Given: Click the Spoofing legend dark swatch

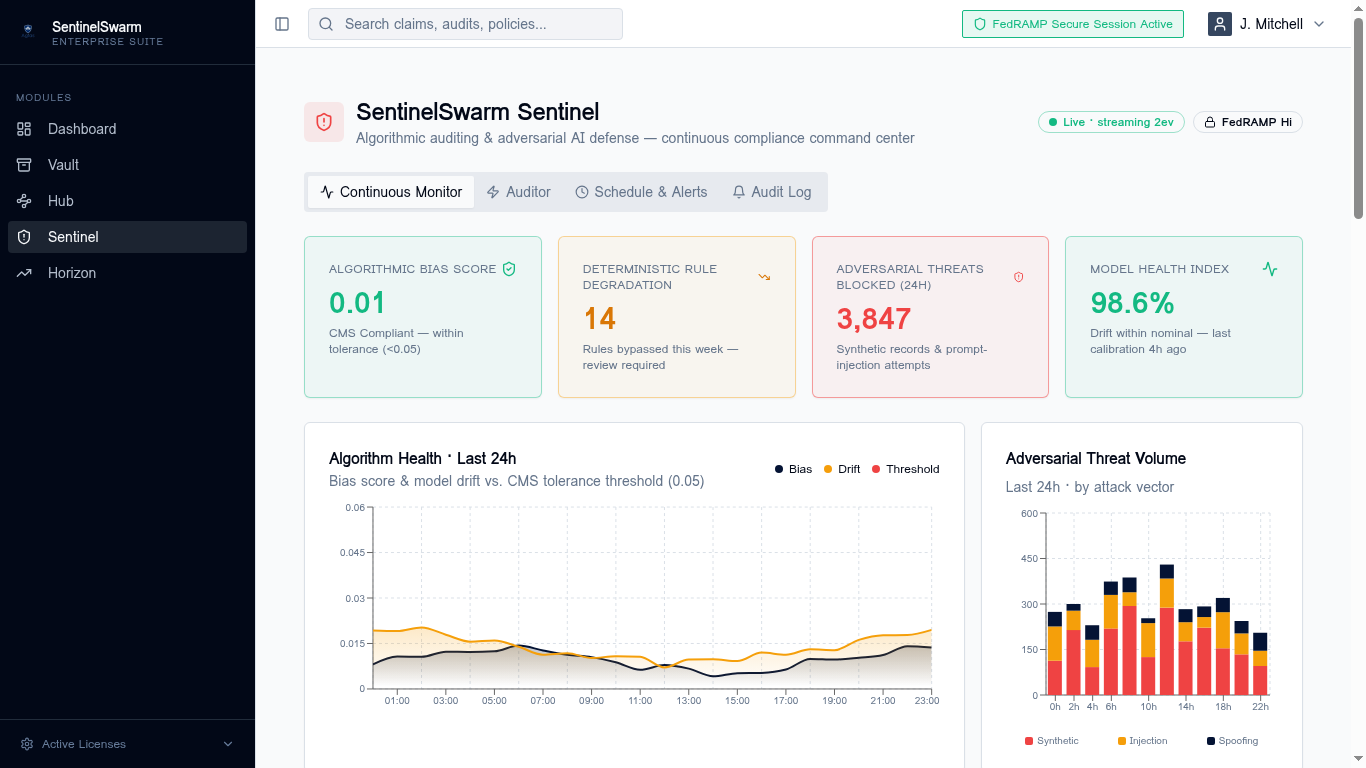Looking at the screenshot, I should (1211, 741).
